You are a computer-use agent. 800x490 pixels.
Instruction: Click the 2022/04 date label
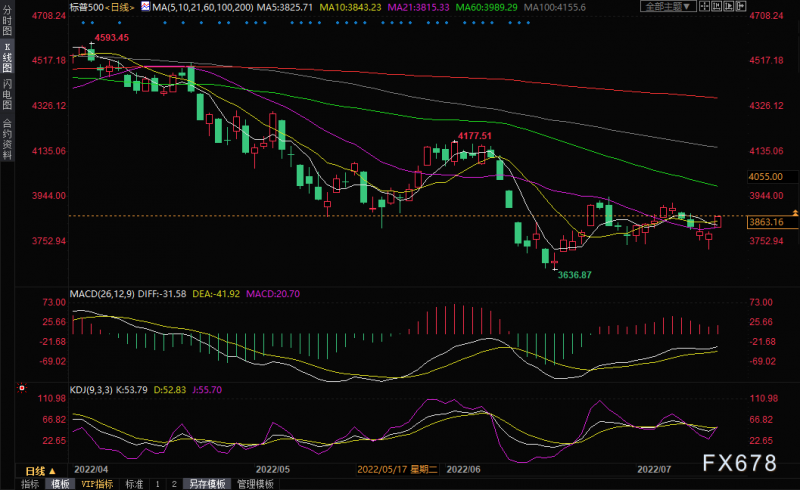click(x=91, y=469)
